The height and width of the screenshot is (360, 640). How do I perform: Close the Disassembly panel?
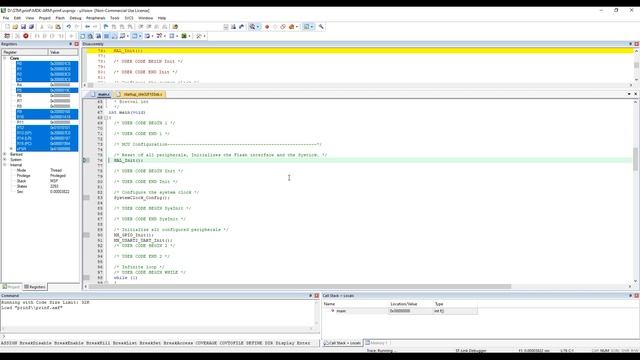pos(636,44)
